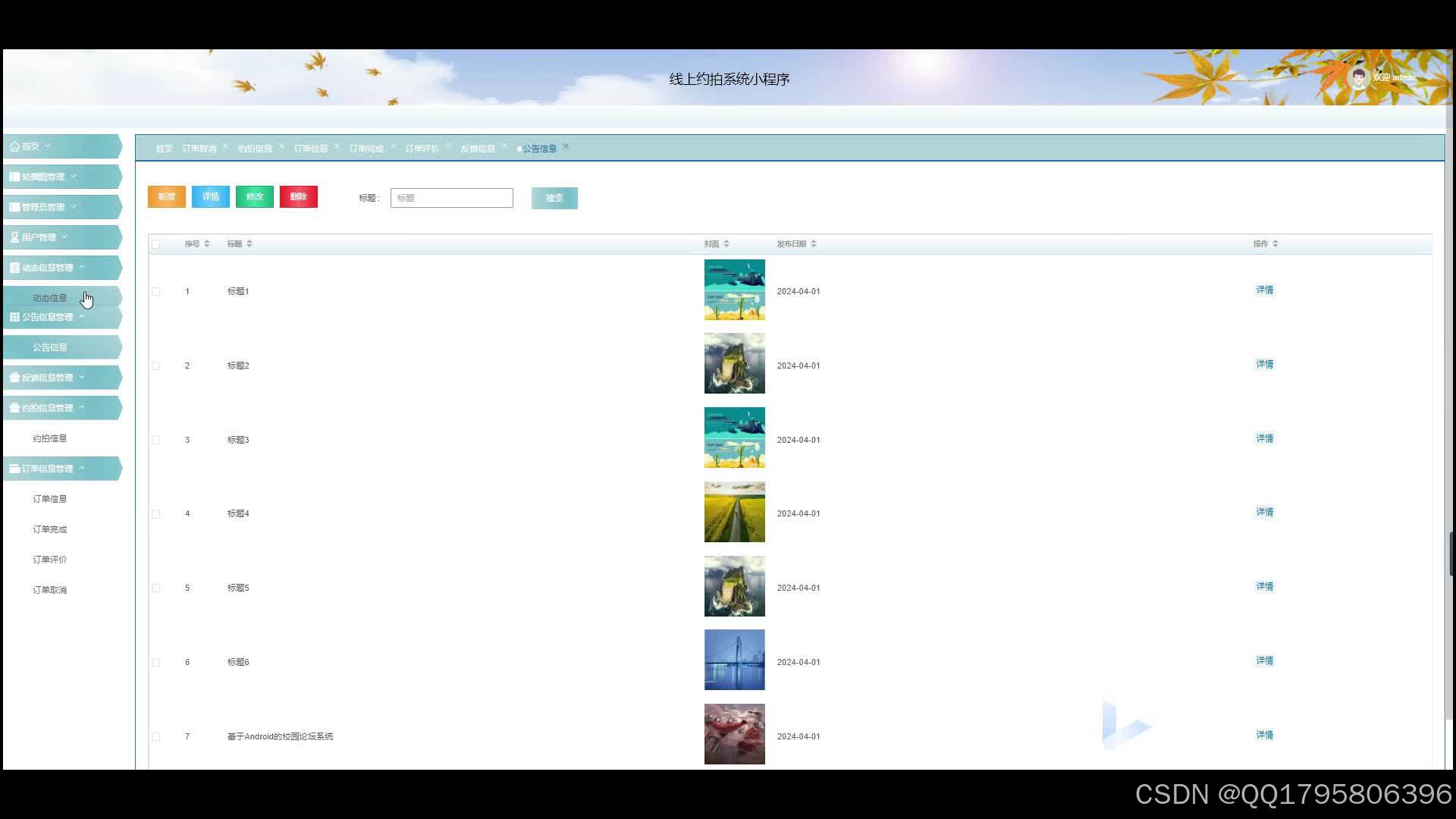Screen dimensions: 1456x819
Task: Close the 公告信息 tab with its X
Action: (566, 146)
